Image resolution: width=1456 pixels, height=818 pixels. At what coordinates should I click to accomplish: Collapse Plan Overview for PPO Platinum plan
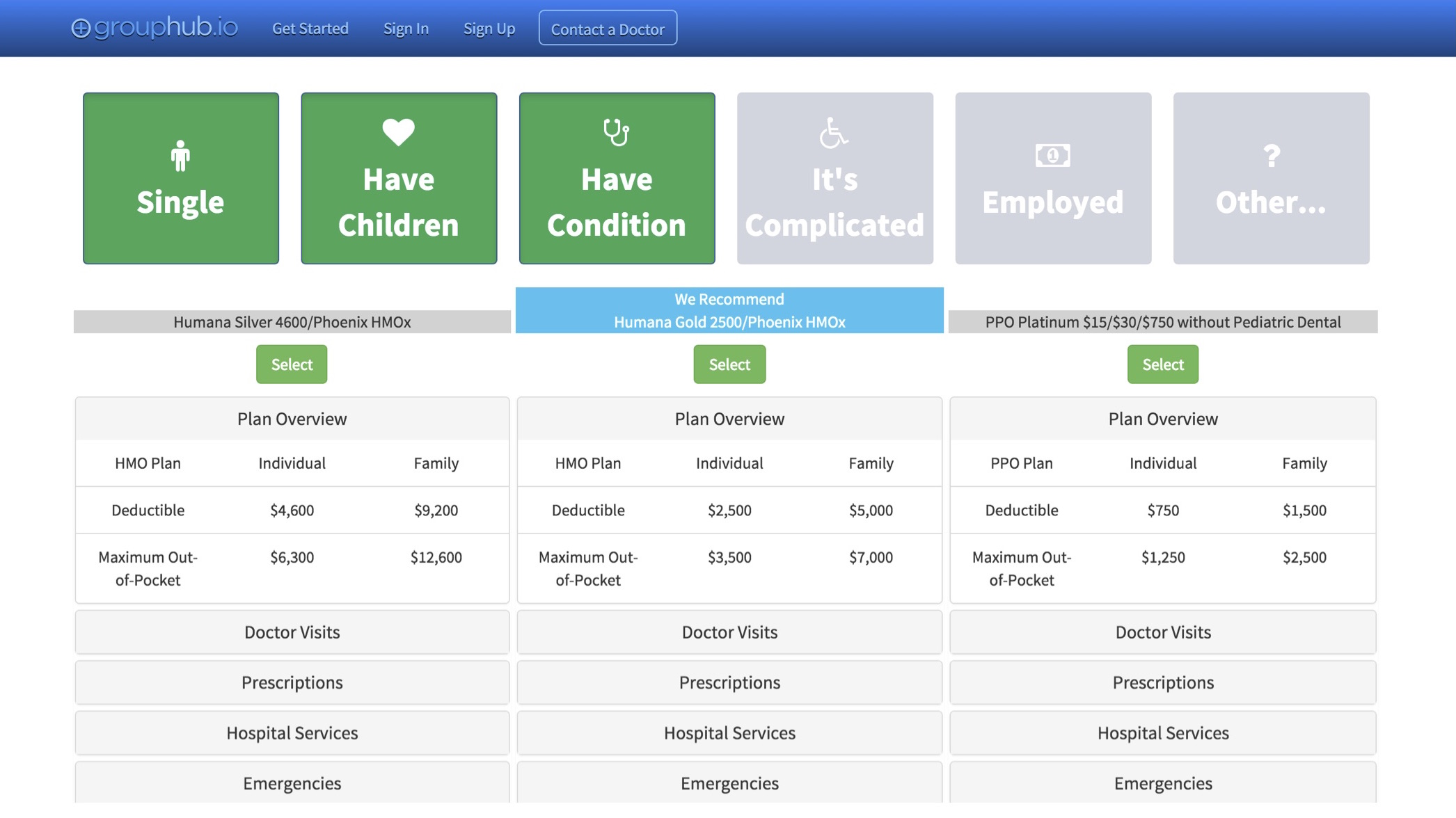tap(1163, 419)
